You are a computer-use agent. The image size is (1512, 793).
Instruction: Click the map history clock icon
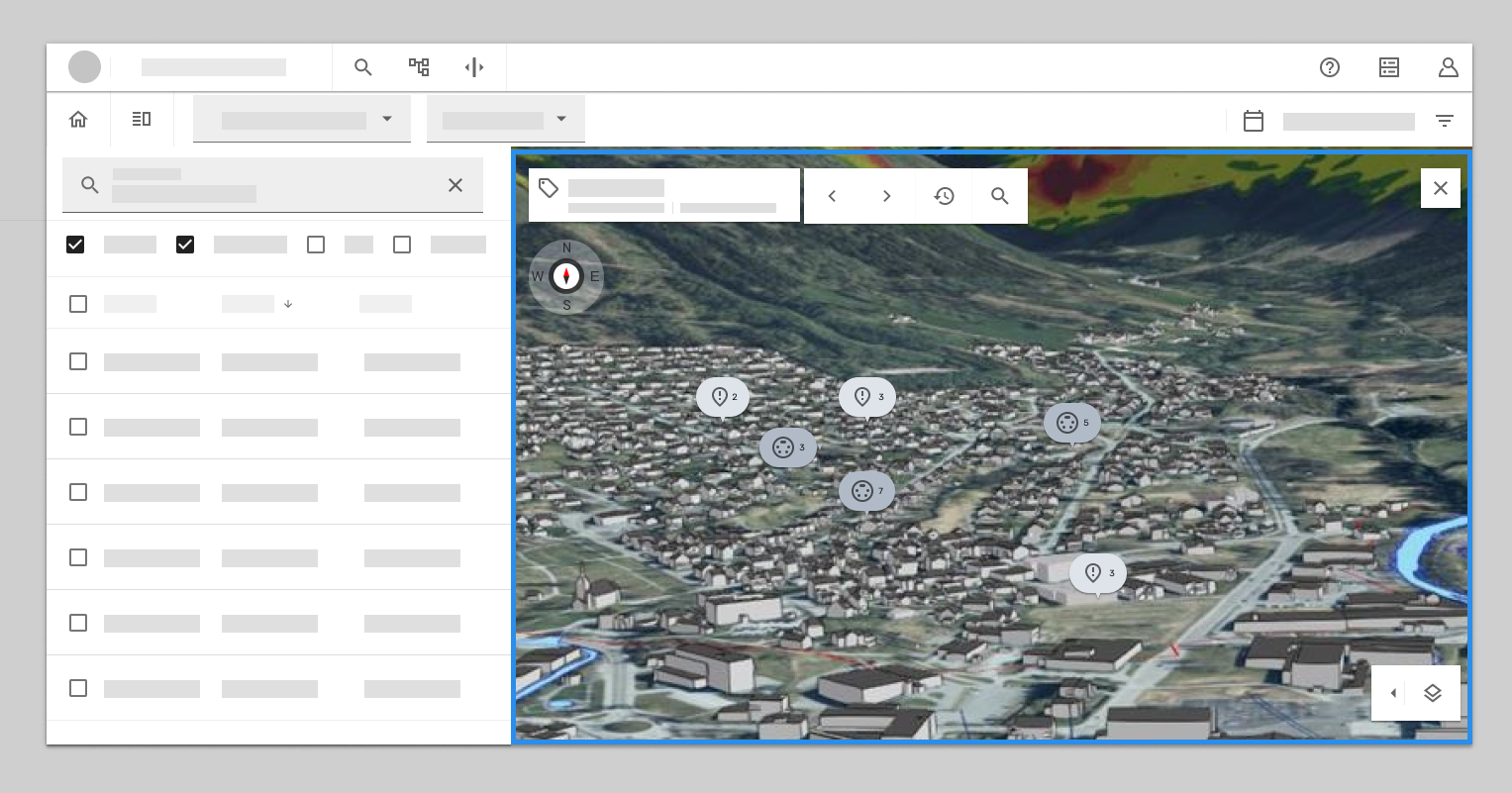click(x=945, y=196)
